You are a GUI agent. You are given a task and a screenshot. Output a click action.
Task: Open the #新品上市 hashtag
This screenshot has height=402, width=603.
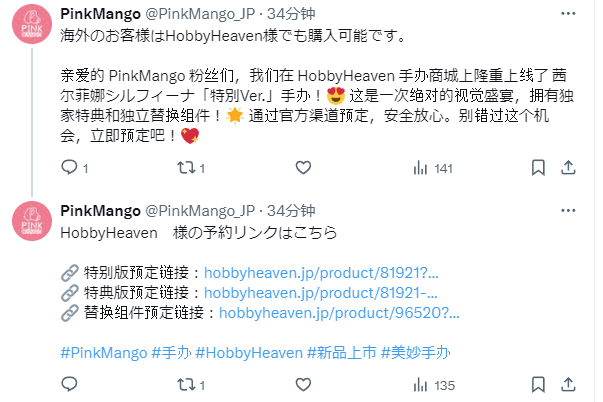click(x=341, y=353)
